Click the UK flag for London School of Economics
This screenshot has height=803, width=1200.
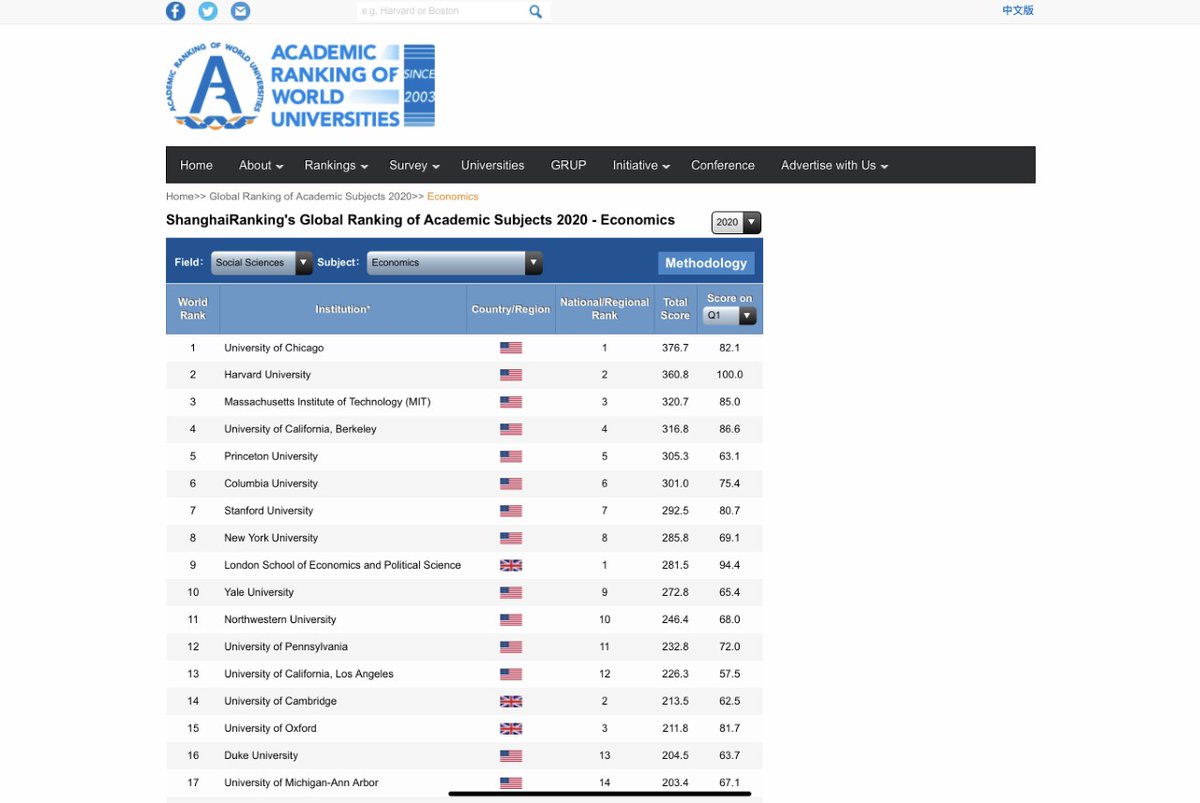(x=511, y=565)
